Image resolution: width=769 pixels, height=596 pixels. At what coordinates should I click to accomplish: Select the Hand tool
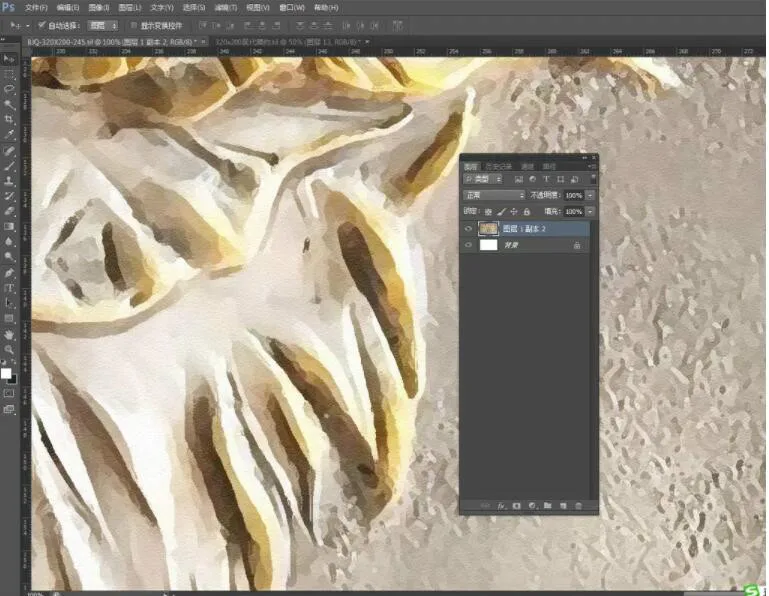9,335
